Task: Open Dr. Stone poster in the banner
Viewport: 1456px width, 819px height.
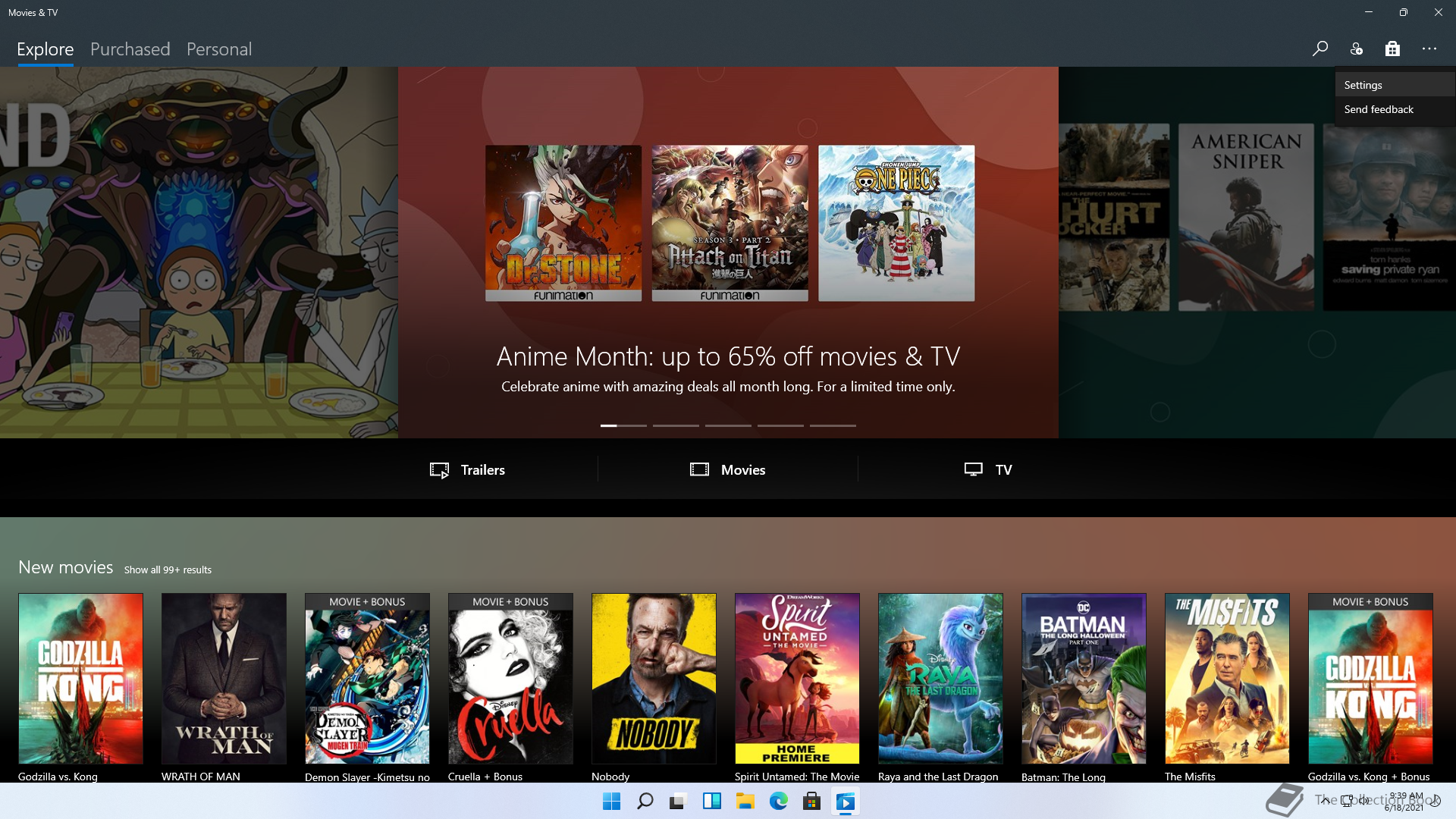Action: click(563, 223)
